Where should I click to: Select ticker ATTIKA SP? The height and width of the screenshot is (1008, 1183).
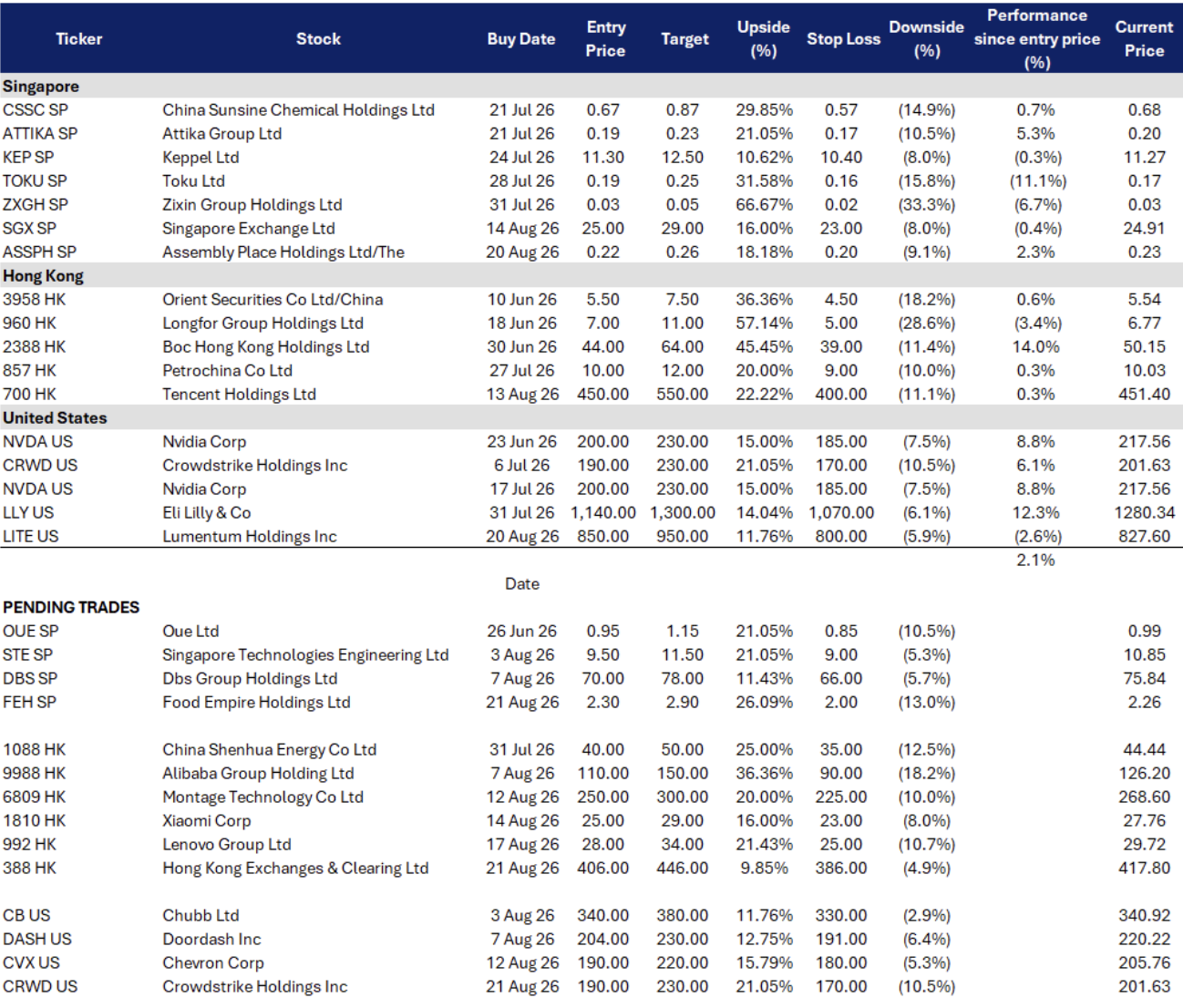(40, 134)
